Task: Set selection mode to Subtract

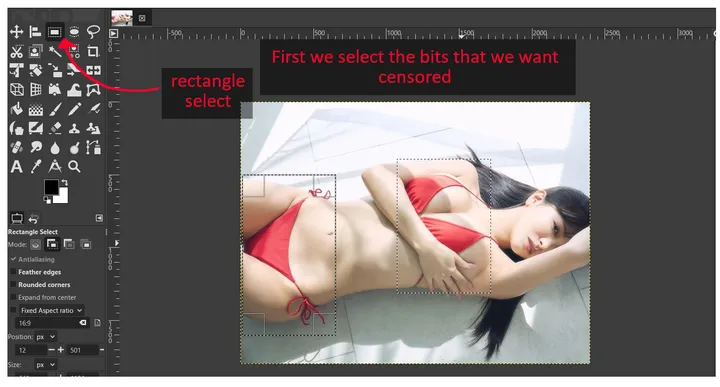Action: click(69, 245)
